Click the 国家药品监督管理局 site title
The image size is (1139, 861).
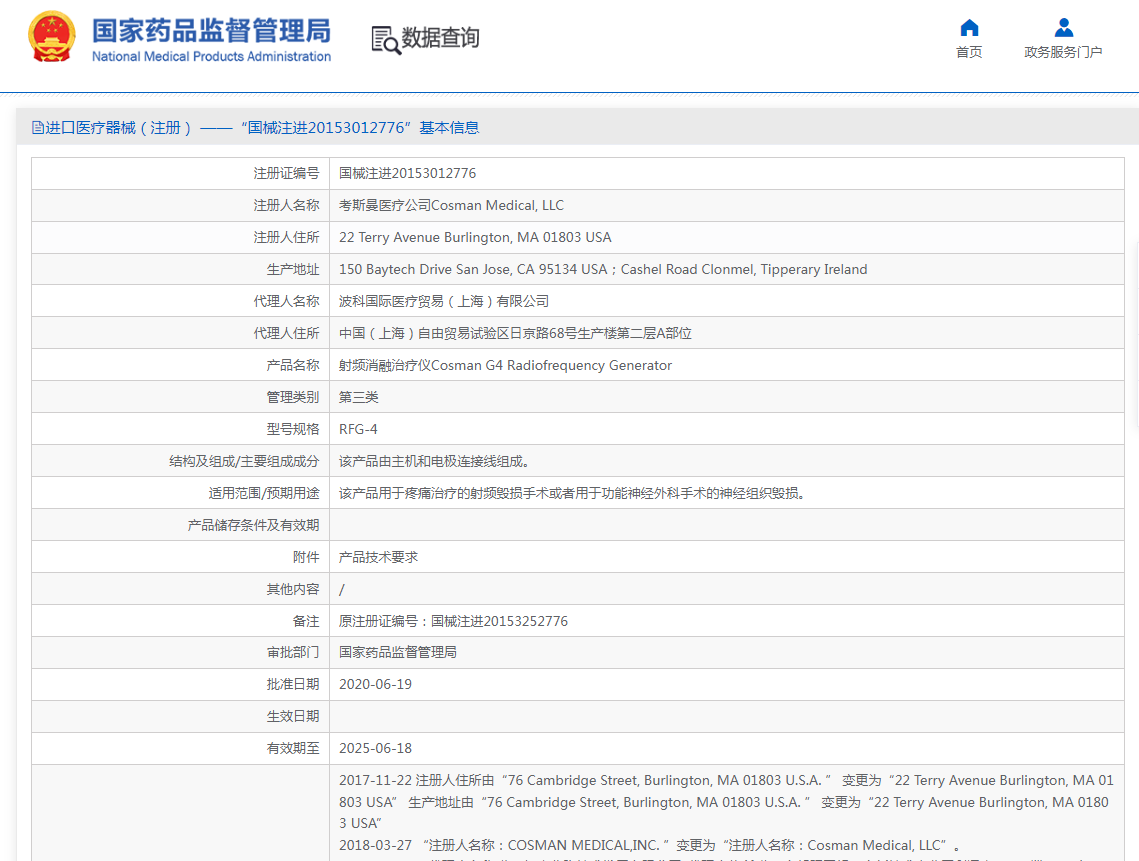pyautogui.click(x=211, y=31)
